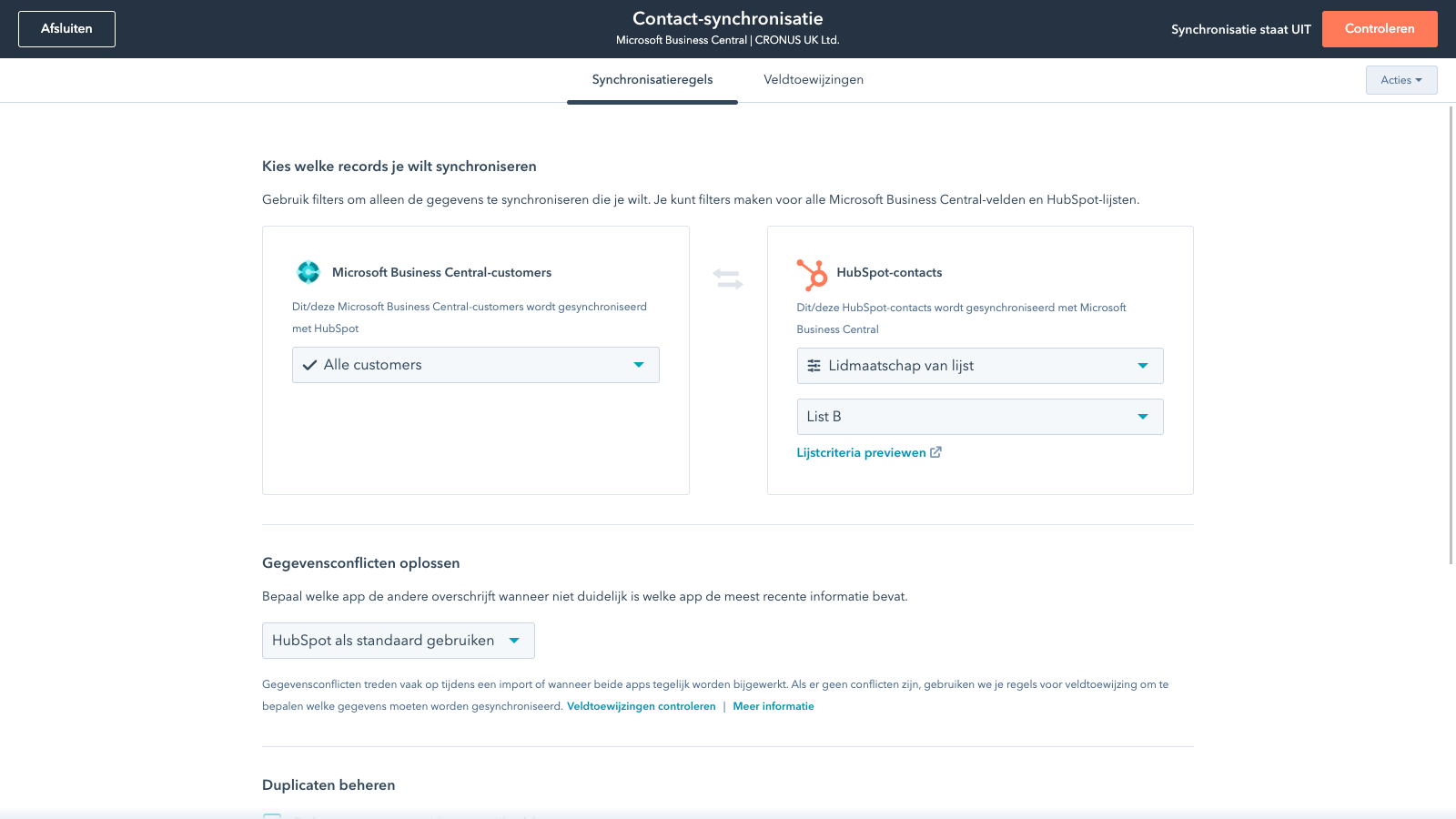Viewport: 1456px width, 819px height.
Task: Click the filter icon inside Lidmaatschap van lijst
Action: (x=814, y=366)
